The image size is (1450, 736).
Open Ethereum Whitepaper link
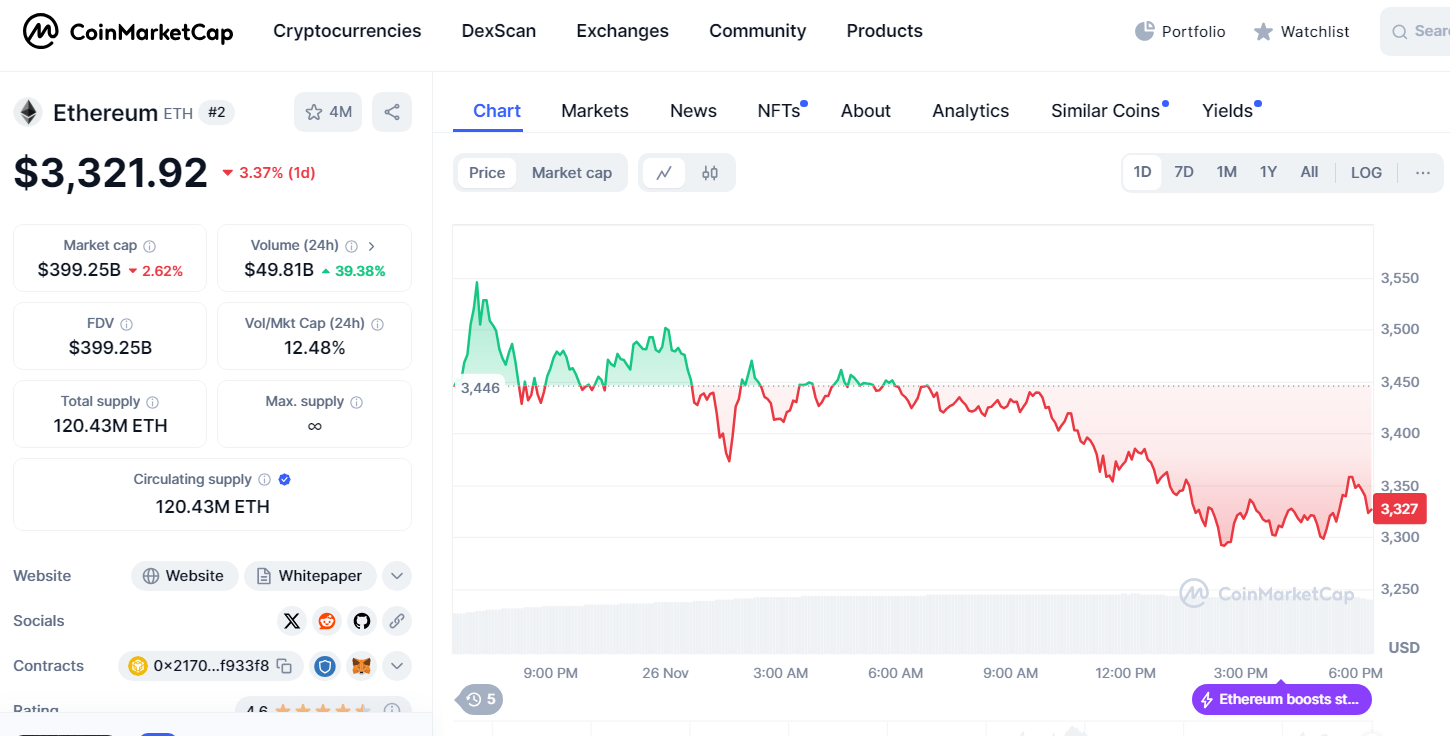click(310, 576)
